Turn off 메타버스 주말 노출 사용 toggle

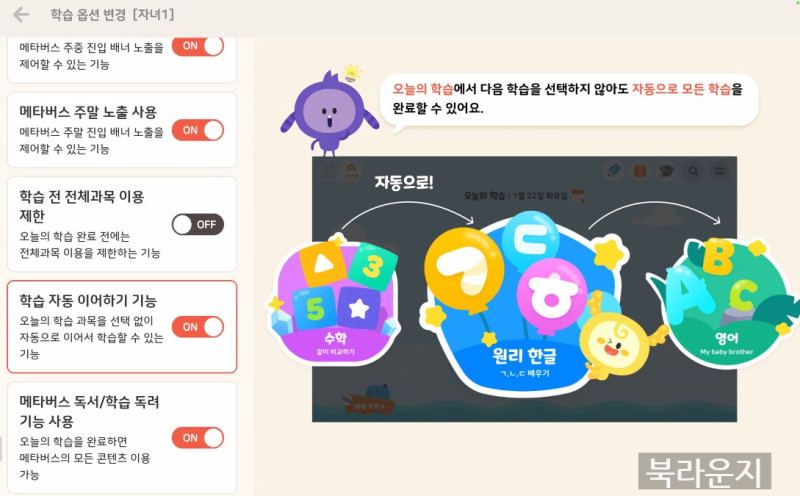pyautogui.click(x=198, y=130)
